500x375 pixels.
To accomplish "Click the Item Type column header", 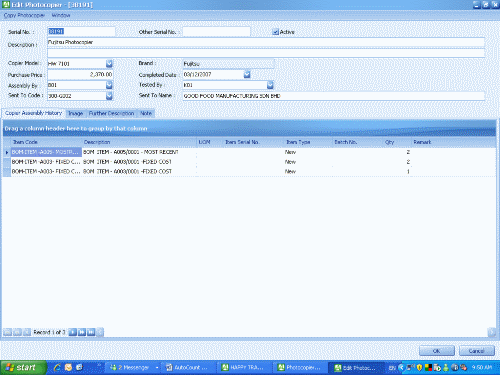I will 308,142.
